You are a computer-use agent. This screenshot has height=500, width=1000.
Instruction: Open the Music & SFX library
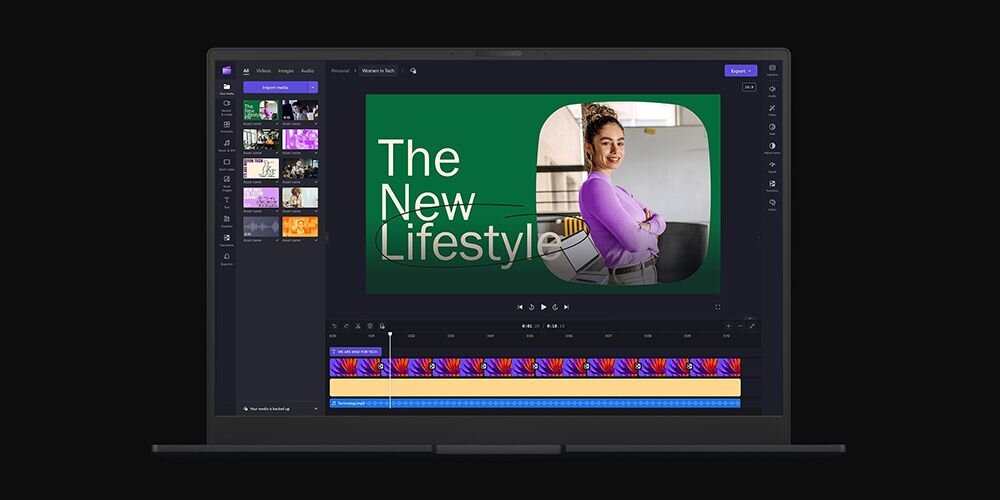[x=227, y=143]
